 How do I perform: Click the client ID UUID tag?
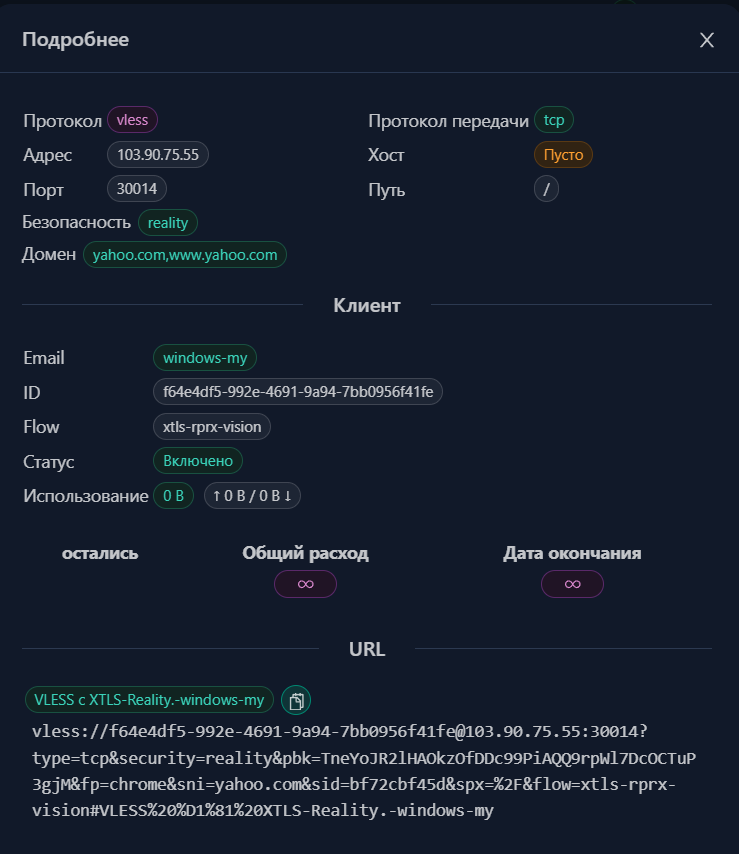(298, 392)
